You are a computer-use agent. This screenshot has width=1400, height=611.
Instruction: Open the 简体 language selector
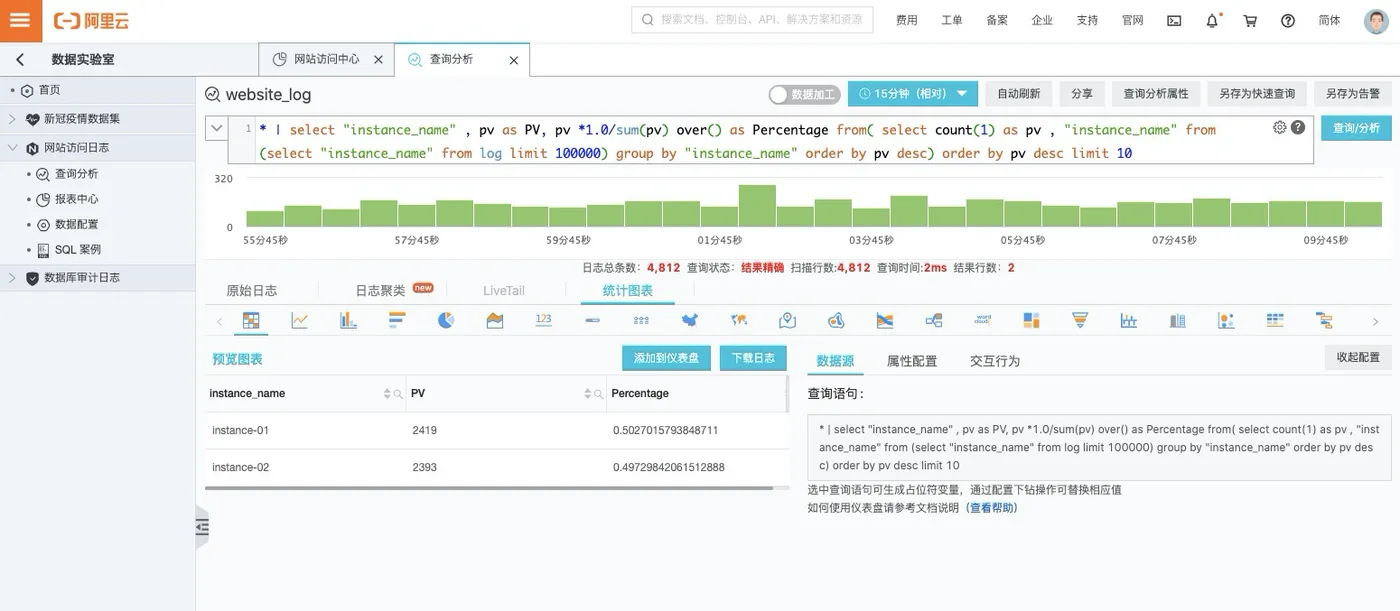[x=1329, y=20]
